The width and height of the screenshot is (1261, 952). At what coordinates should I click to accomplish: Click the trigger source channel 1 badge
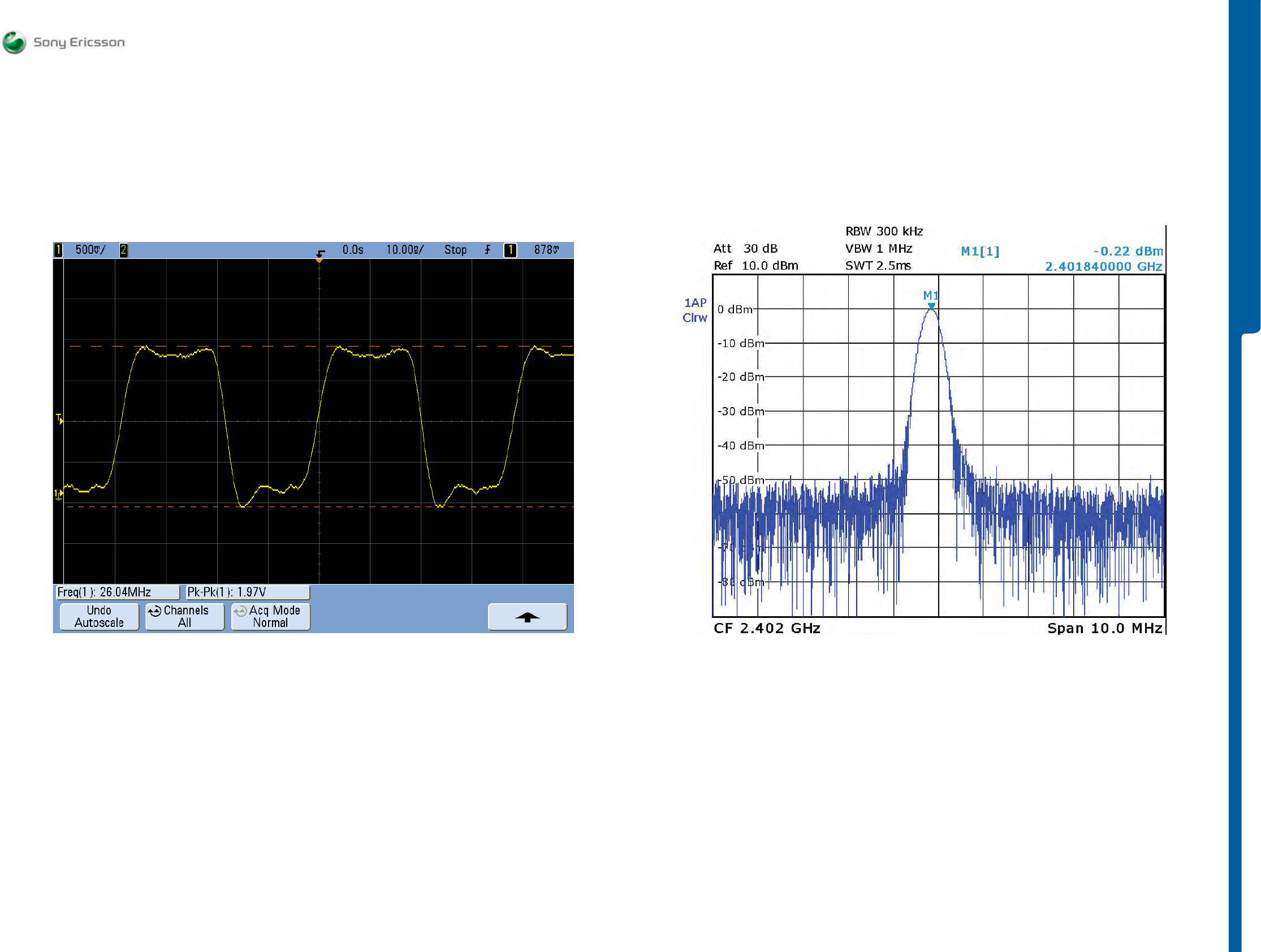click(510, 250)
